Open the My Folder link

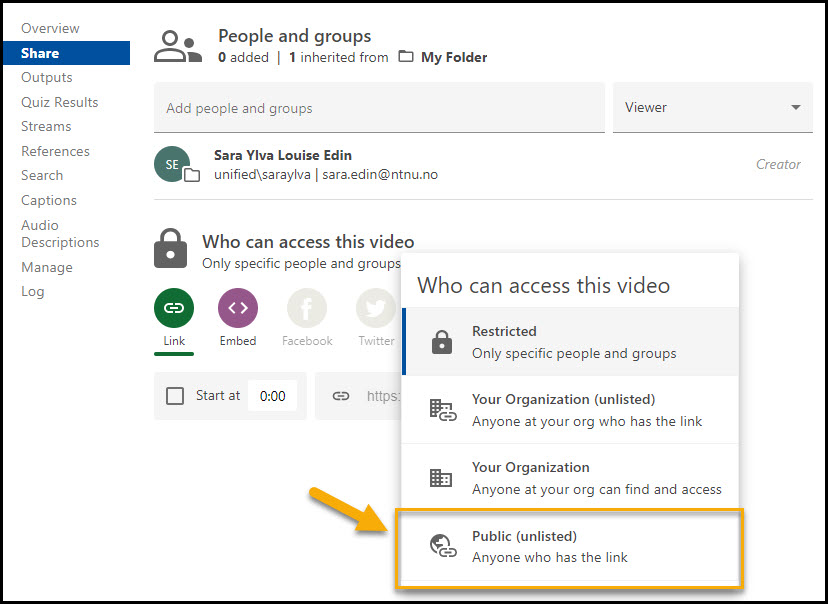pyautogui.click(x=454, y=57)
